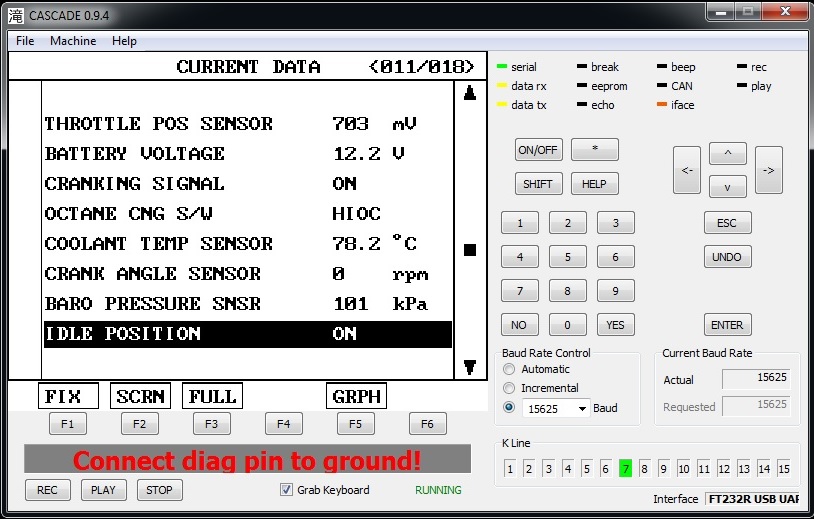Click the YES keypad button
Viewport: 814px width, 520px height.
click(616, 325)
